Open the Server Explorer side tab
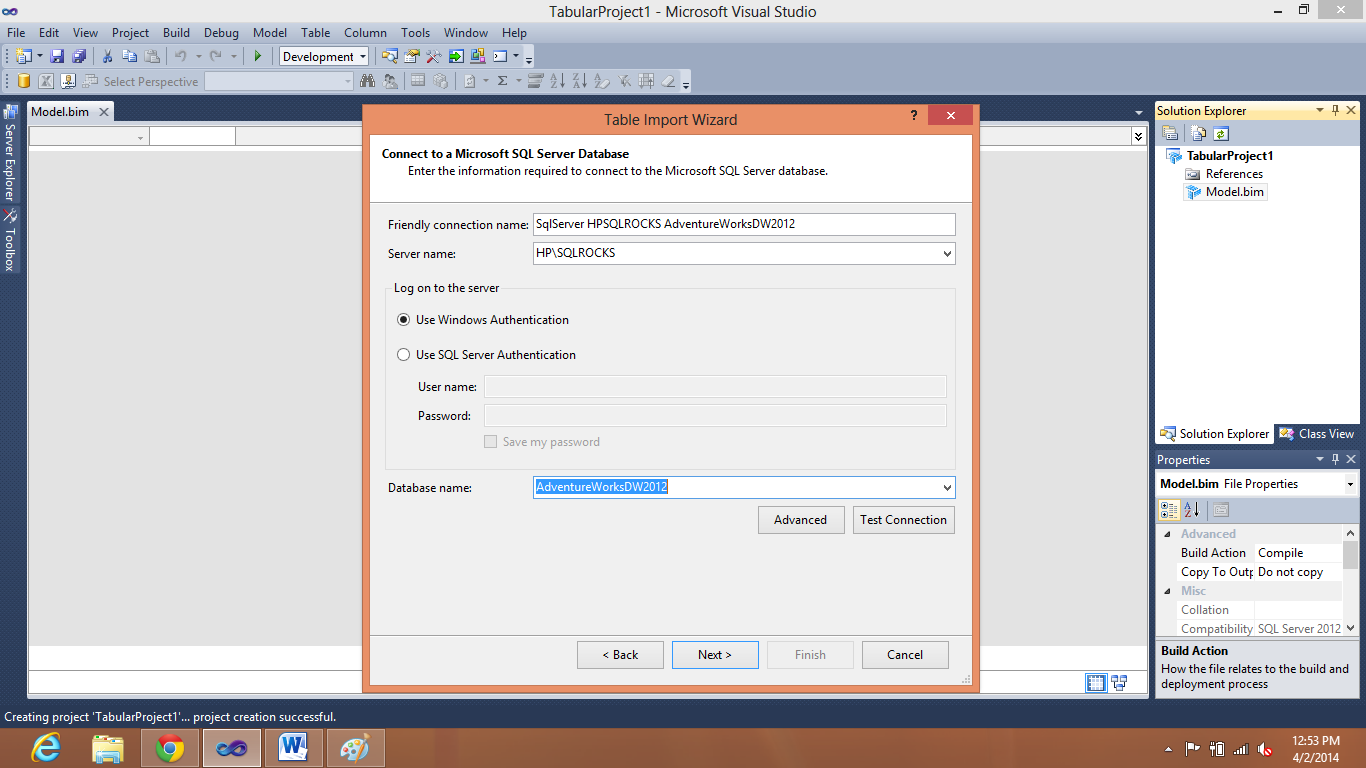This screenshot has height=768, width=1366. [11, 154]
